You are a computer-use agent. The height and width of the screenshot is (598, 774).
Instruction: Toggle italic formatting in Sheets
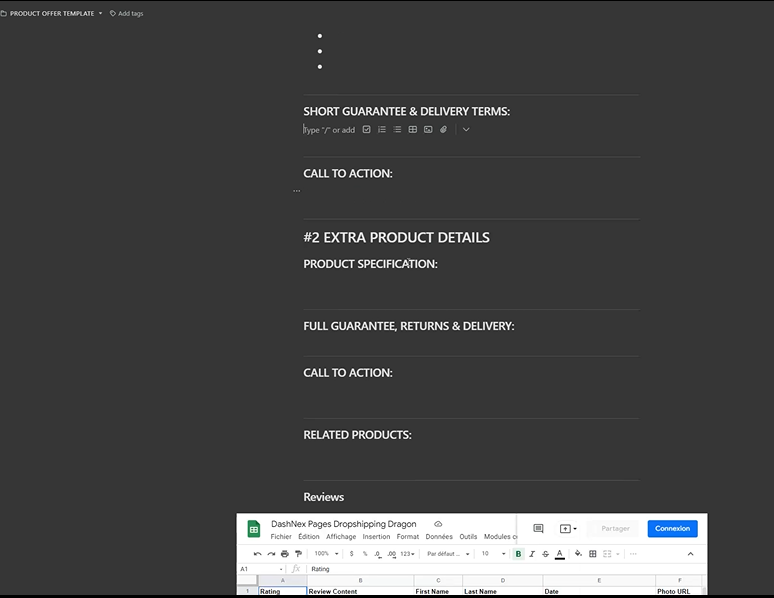pyautogui.click(x=532, y=554)
